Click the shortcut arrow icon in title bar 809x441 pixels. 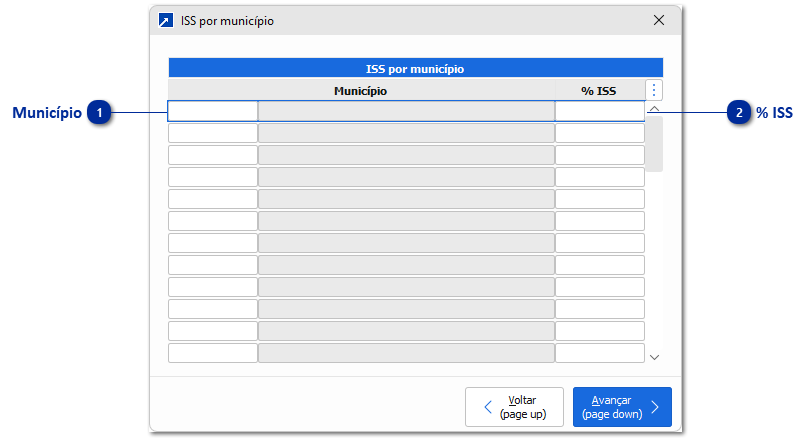[166, 20]
